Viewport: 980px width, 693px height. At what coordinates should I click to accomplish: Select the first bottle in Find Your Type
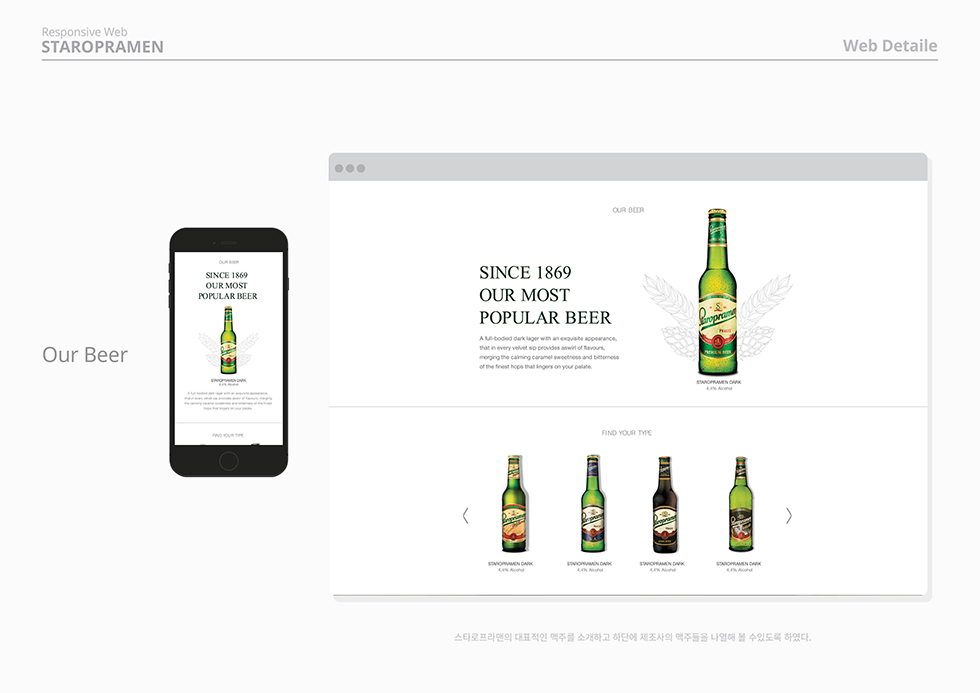click(511, 505)
